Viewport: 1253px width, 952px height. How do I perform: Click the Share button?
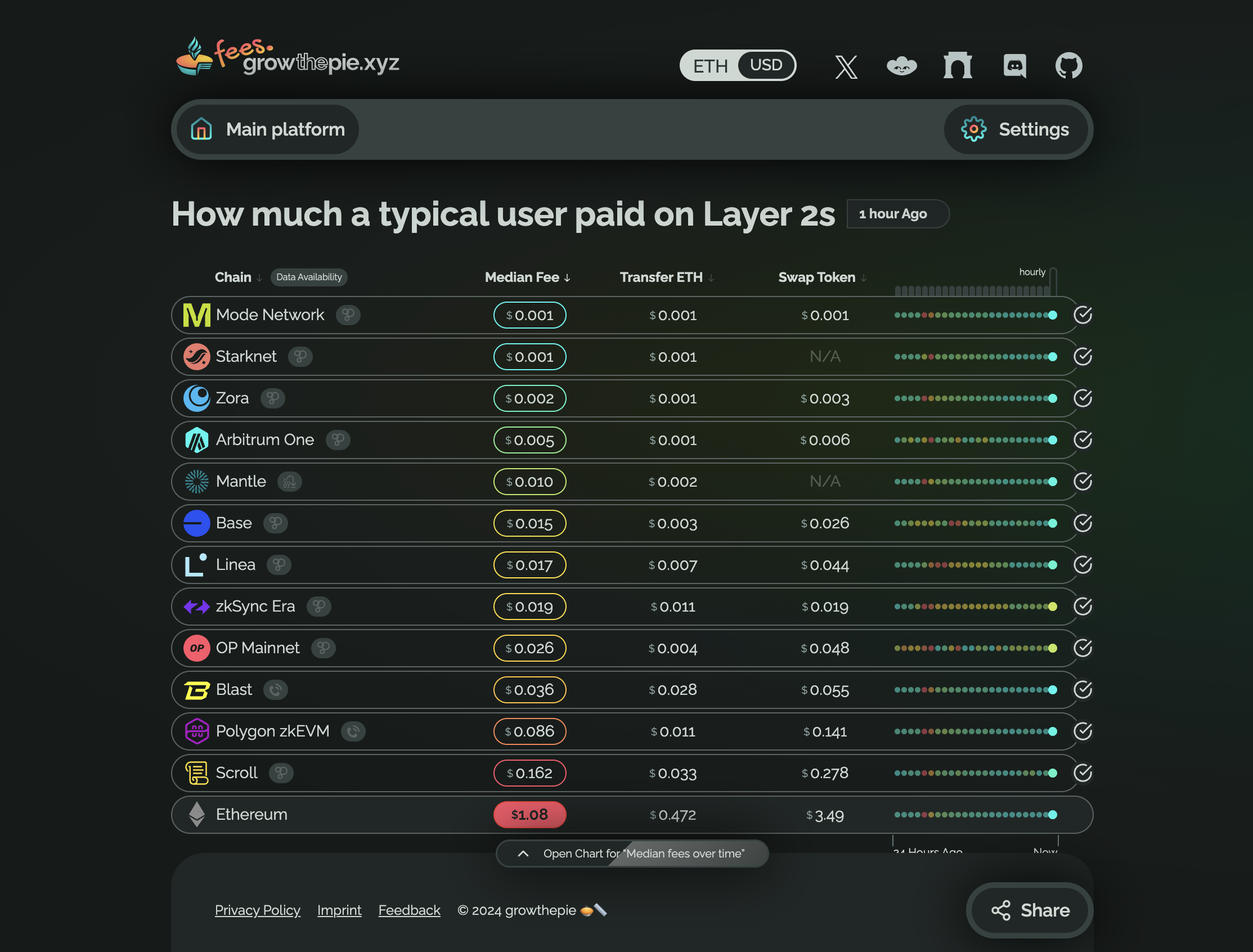point(1030,910)
